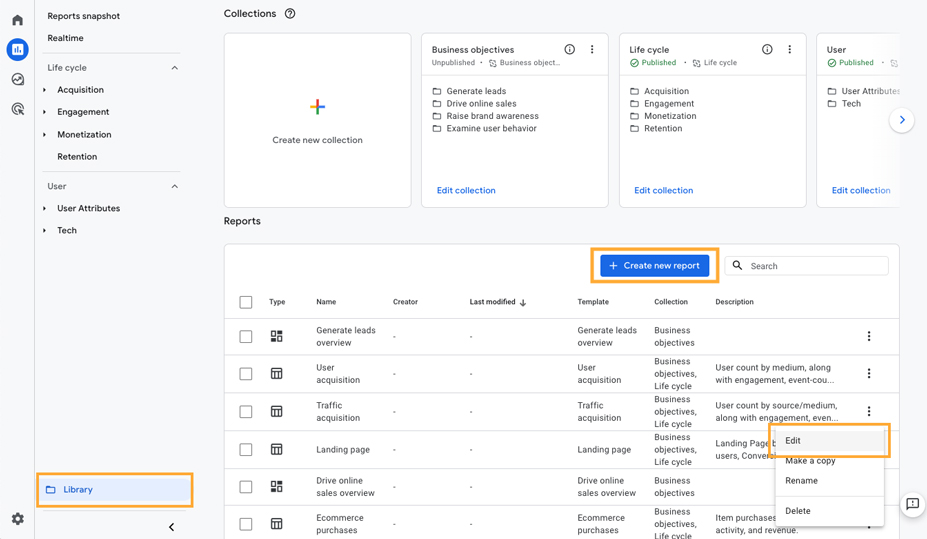The width and height of the screenshot is (927, 539).
Task: Open more options for User acquisition row
Action: [868, 374]
